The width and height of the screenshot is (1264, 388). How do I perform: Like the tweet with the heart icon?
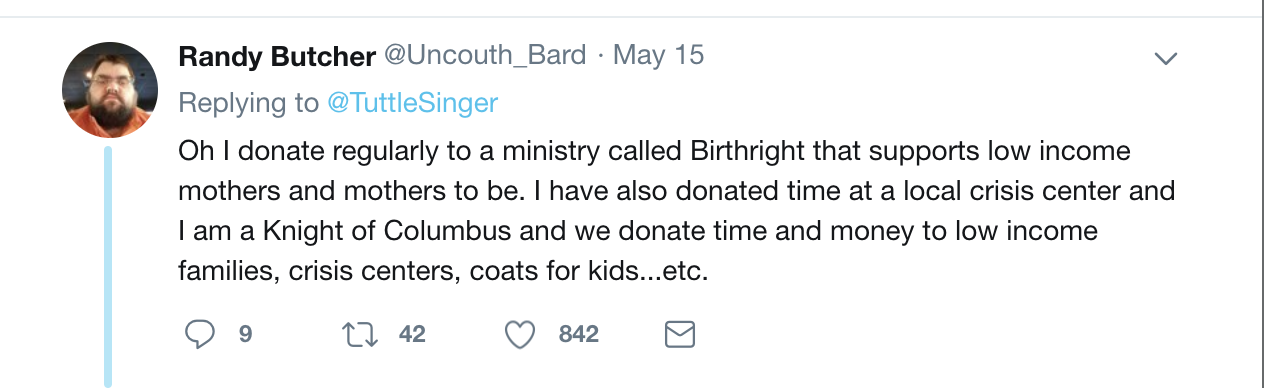(520, 334)
